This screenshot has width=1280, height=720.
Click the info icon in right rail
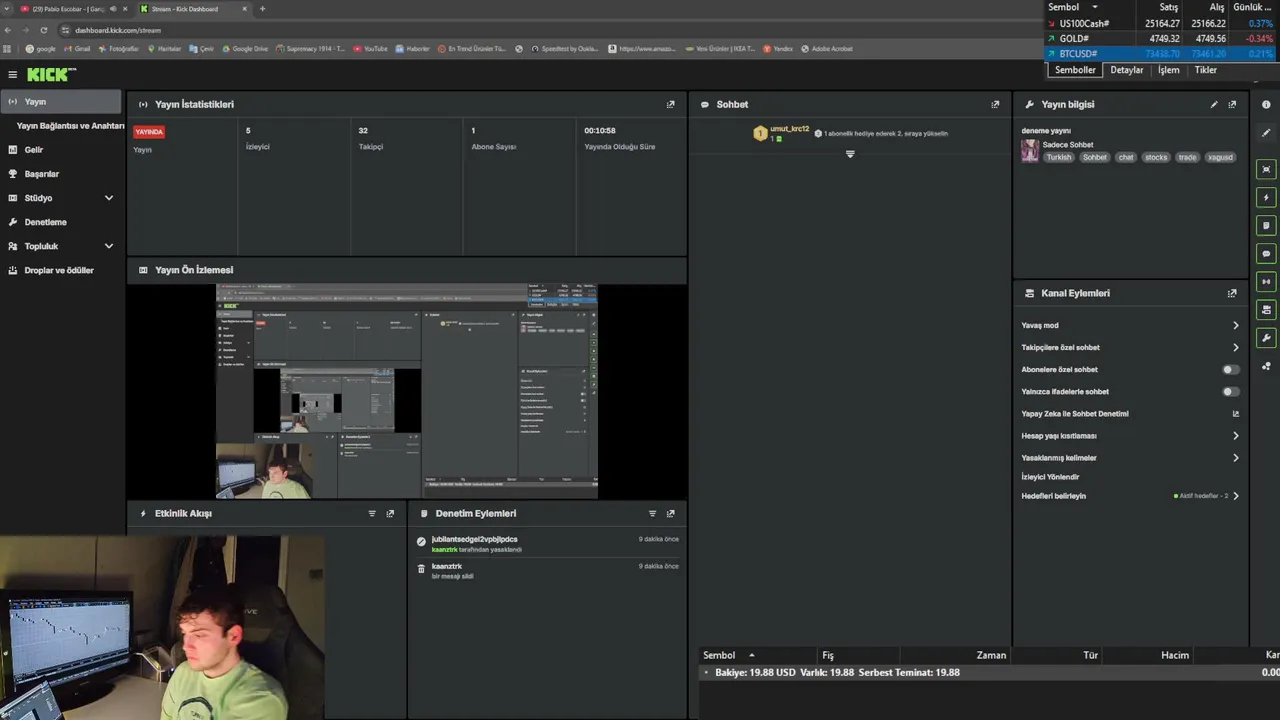point(1266,104)
